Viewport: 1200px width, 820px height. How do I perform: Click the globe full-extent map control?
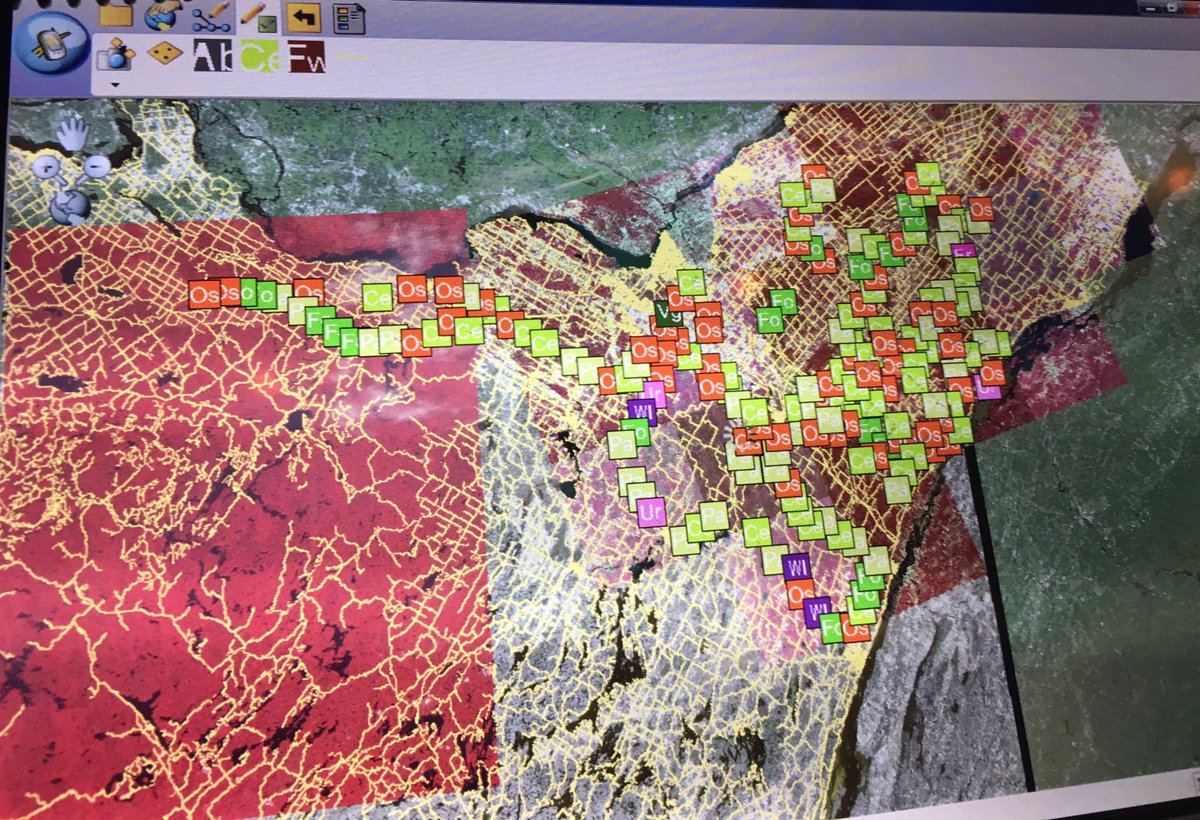(69, 206)
